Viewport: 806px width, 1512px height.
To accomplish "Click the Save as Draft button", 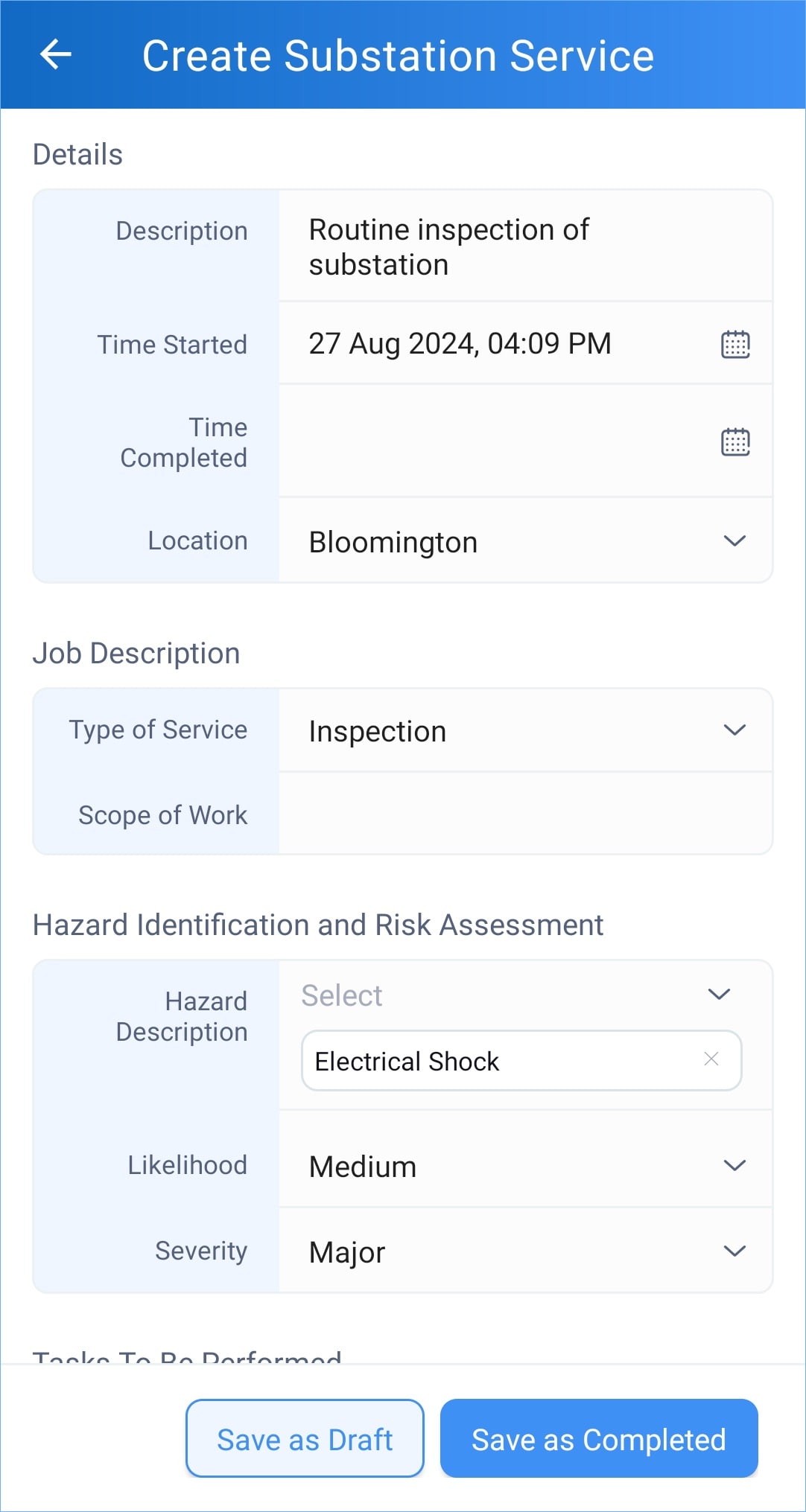I will (305, 1438).
